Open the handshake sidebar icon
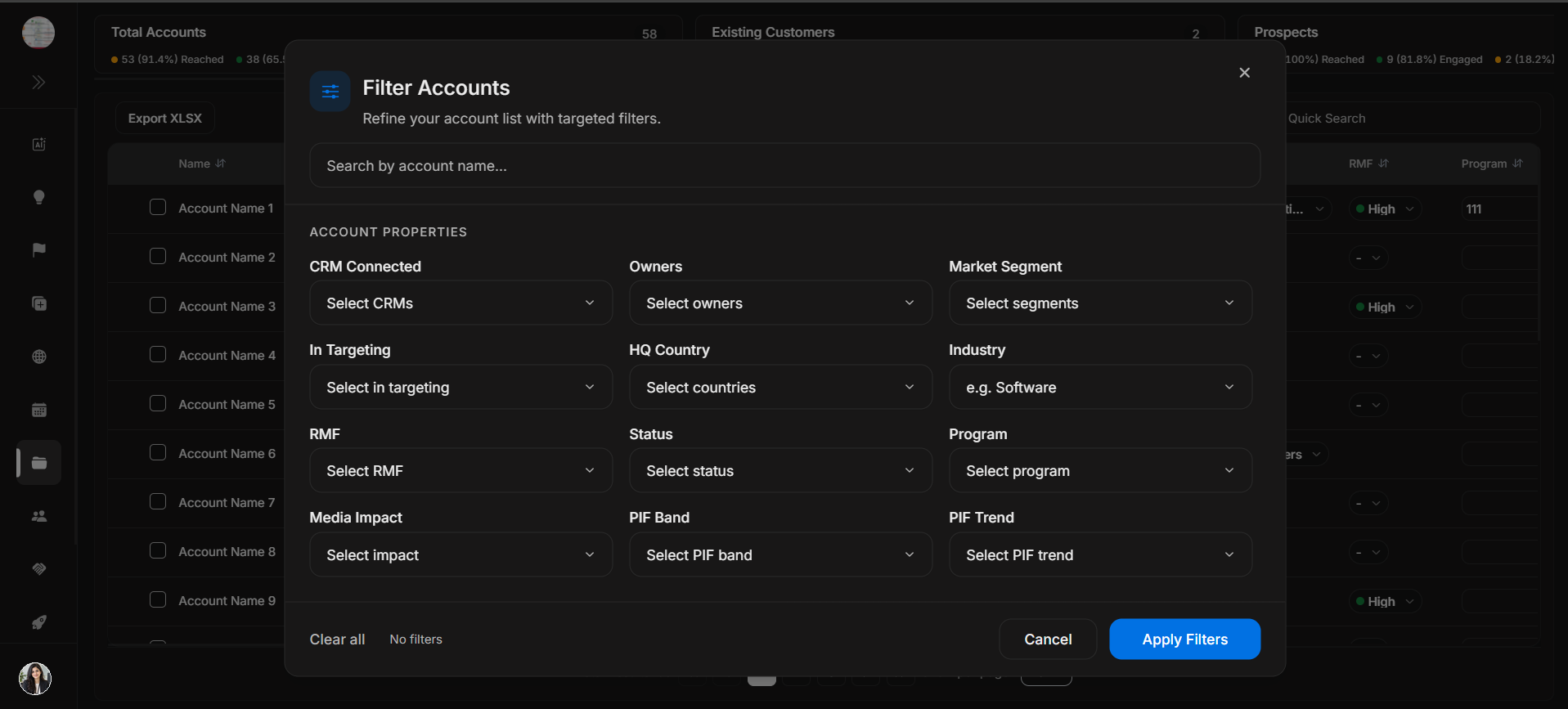Image resolution: width=1568 pixels, height=709 pixels. 38,569
